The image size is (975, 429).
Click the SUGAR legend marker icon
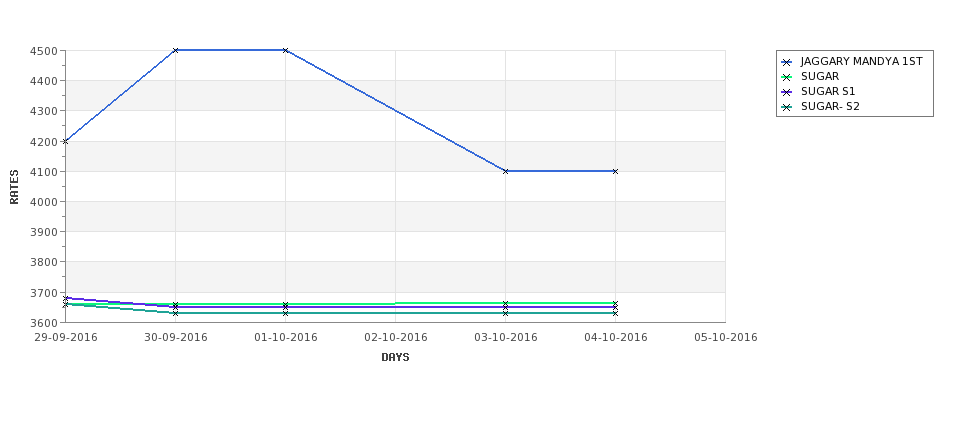(x=787, y=77)
